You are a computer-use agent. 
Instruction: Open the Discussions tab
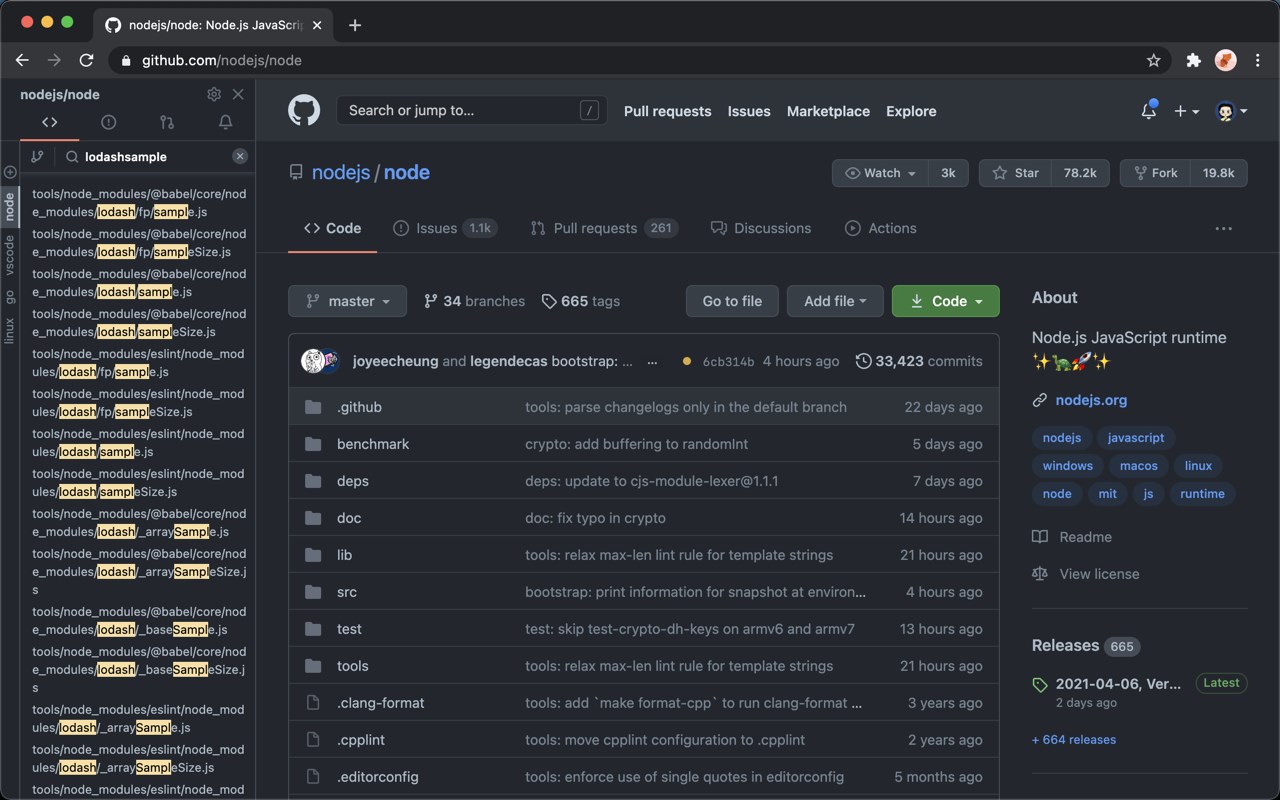pyautogui.click(x=761, y=228)
